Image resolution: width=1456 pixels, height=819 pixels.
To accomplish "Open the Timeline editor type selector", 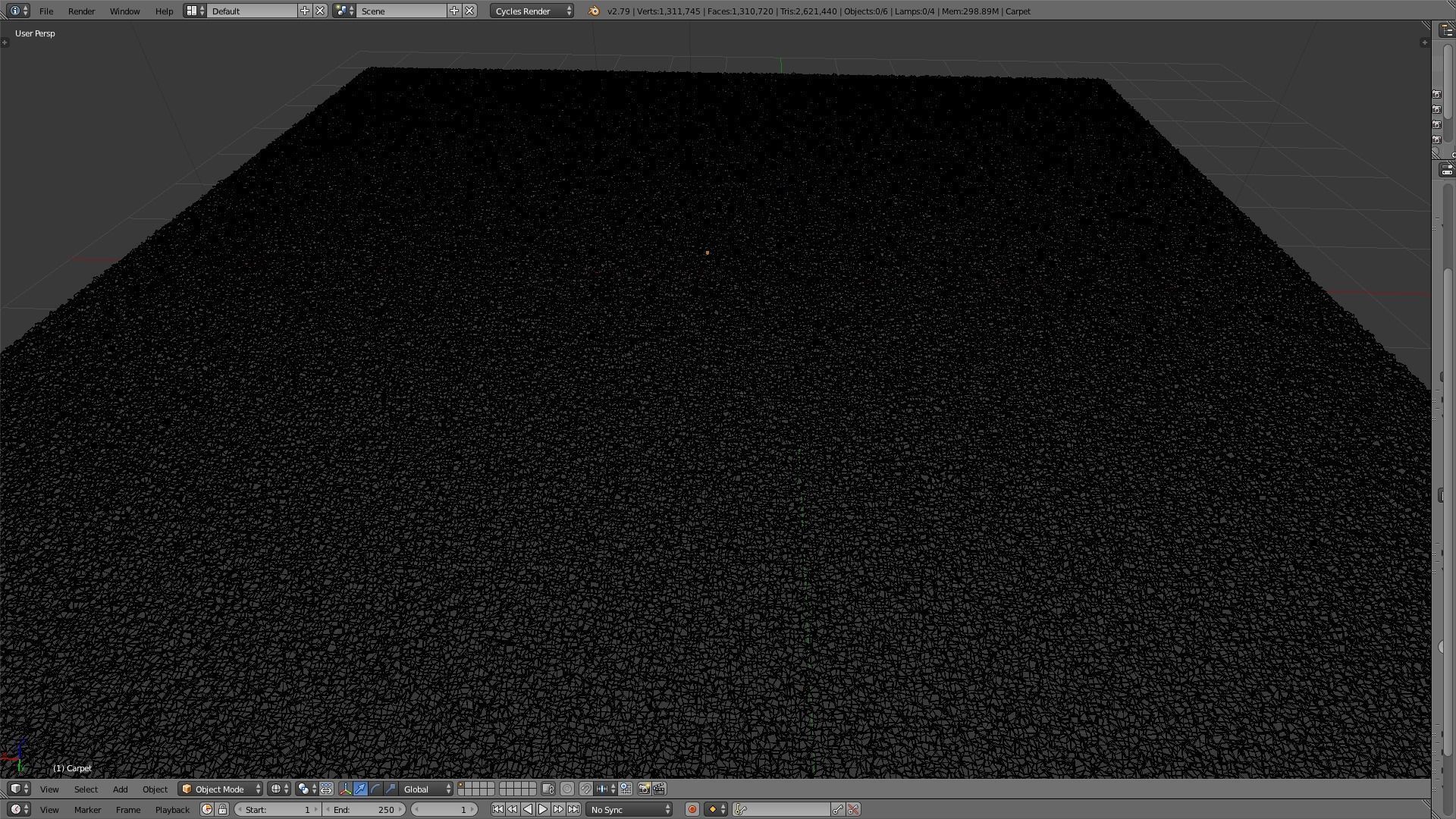I will [x=19, y=809].
